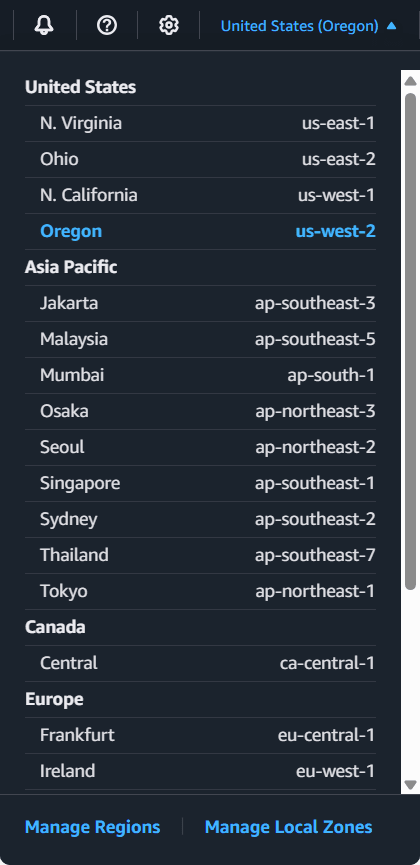
Task: Choose the Sydney ap-southeast-2 region
Action: tap(200, 519)
